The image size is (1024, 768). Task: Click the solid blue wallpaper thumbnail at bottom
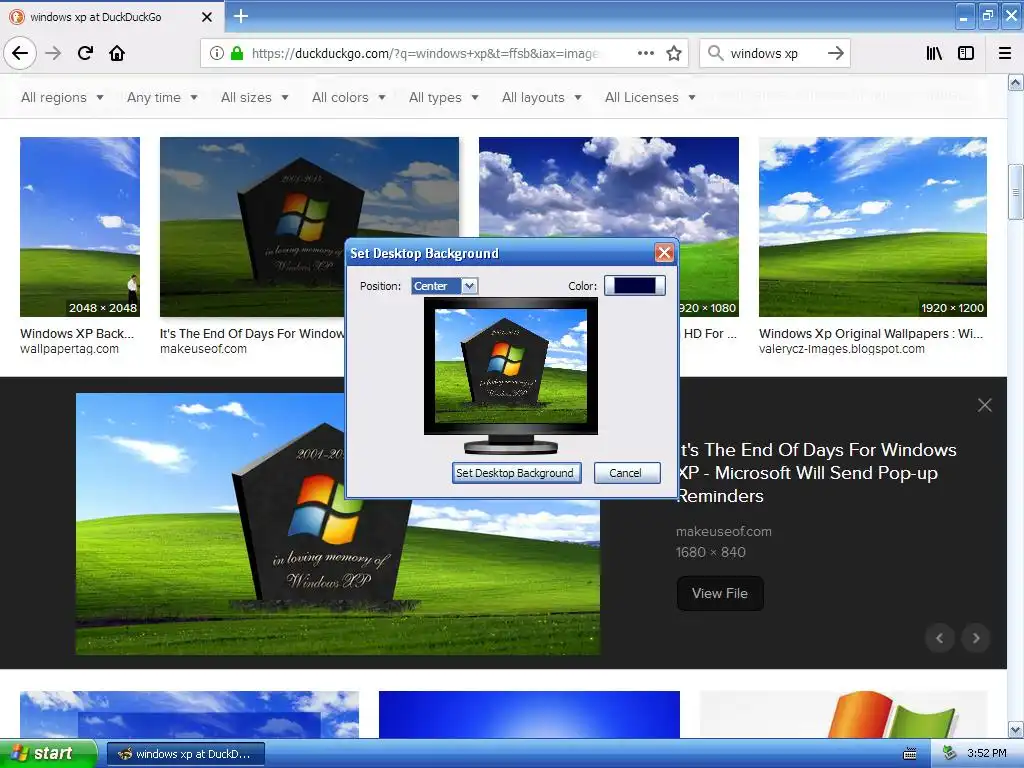point(529,714)
